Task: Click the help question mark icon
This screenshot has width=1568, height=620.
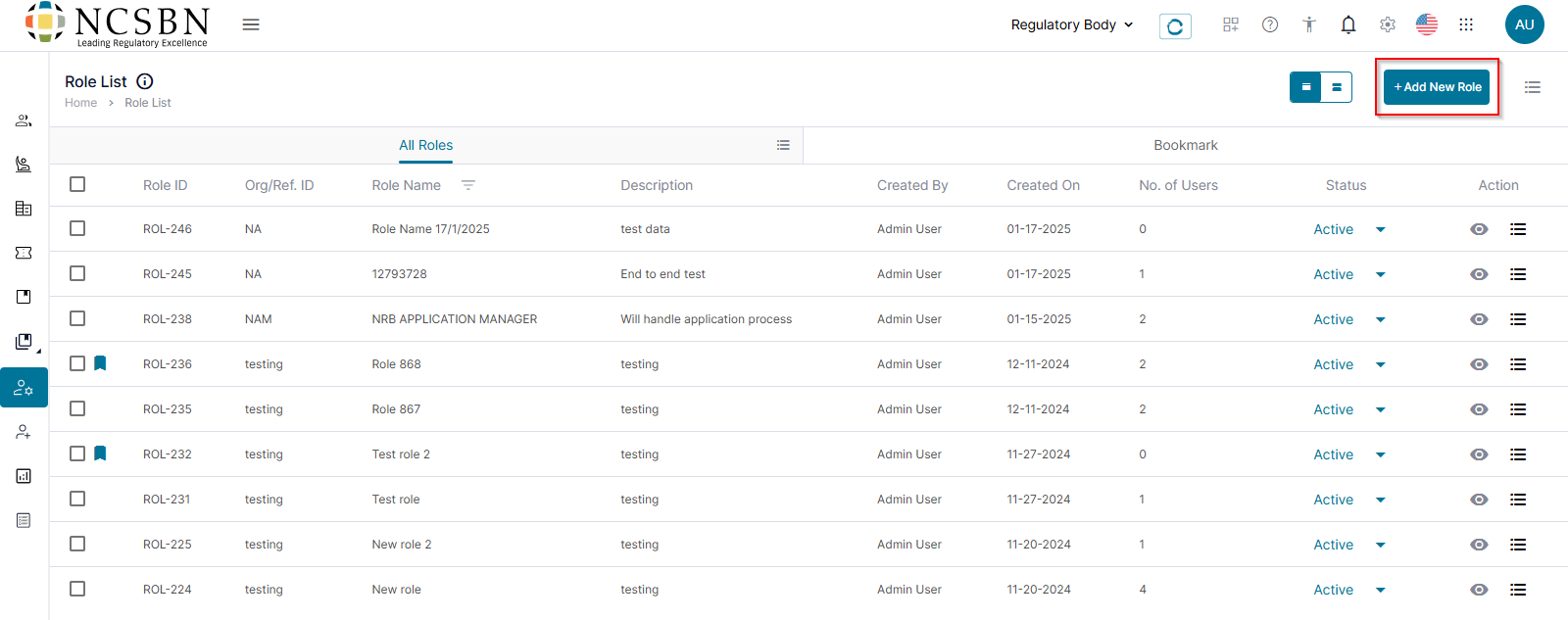Action: coord(1270,24)
